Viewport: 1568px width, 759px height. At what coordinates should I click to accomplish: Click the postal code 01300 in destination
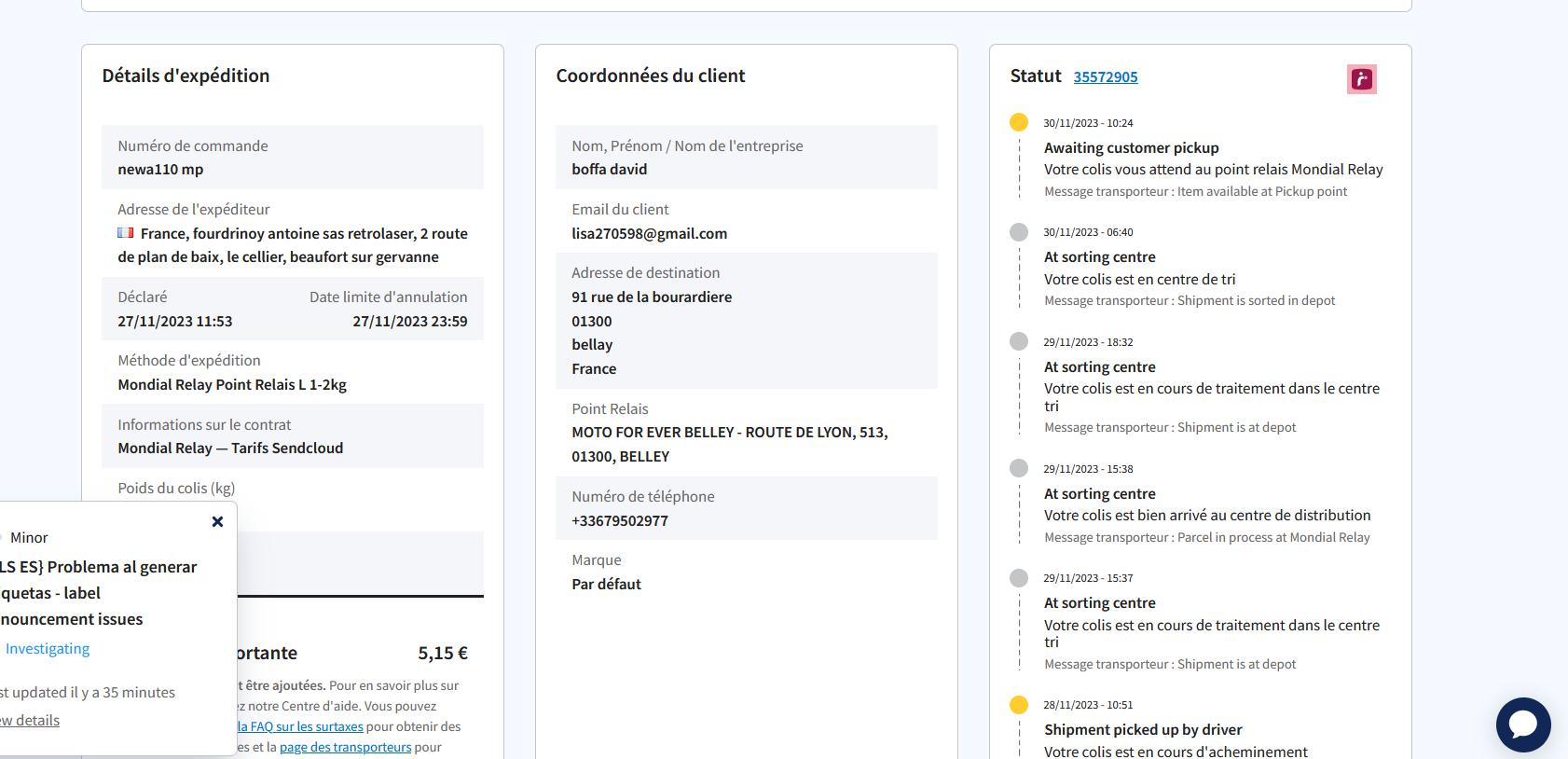(x=592, y=322)
